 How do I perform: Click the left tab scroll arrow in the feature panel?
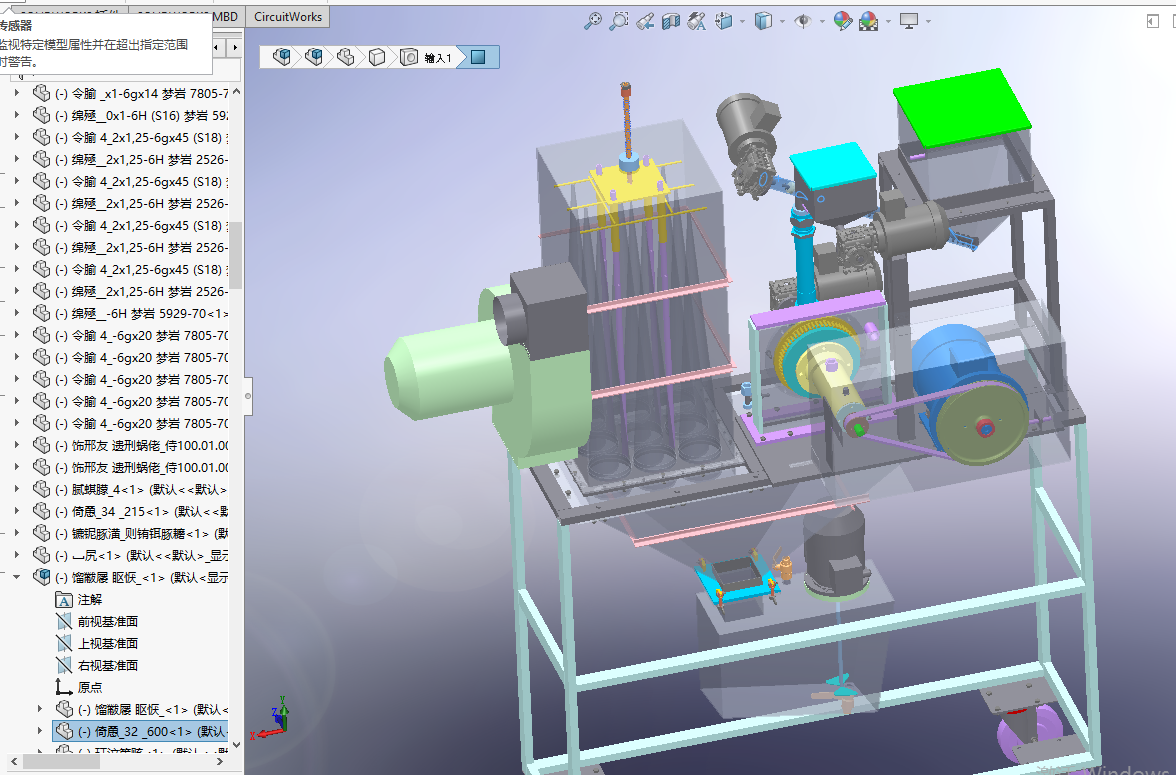pyautogui.click(x=217, y=47)
